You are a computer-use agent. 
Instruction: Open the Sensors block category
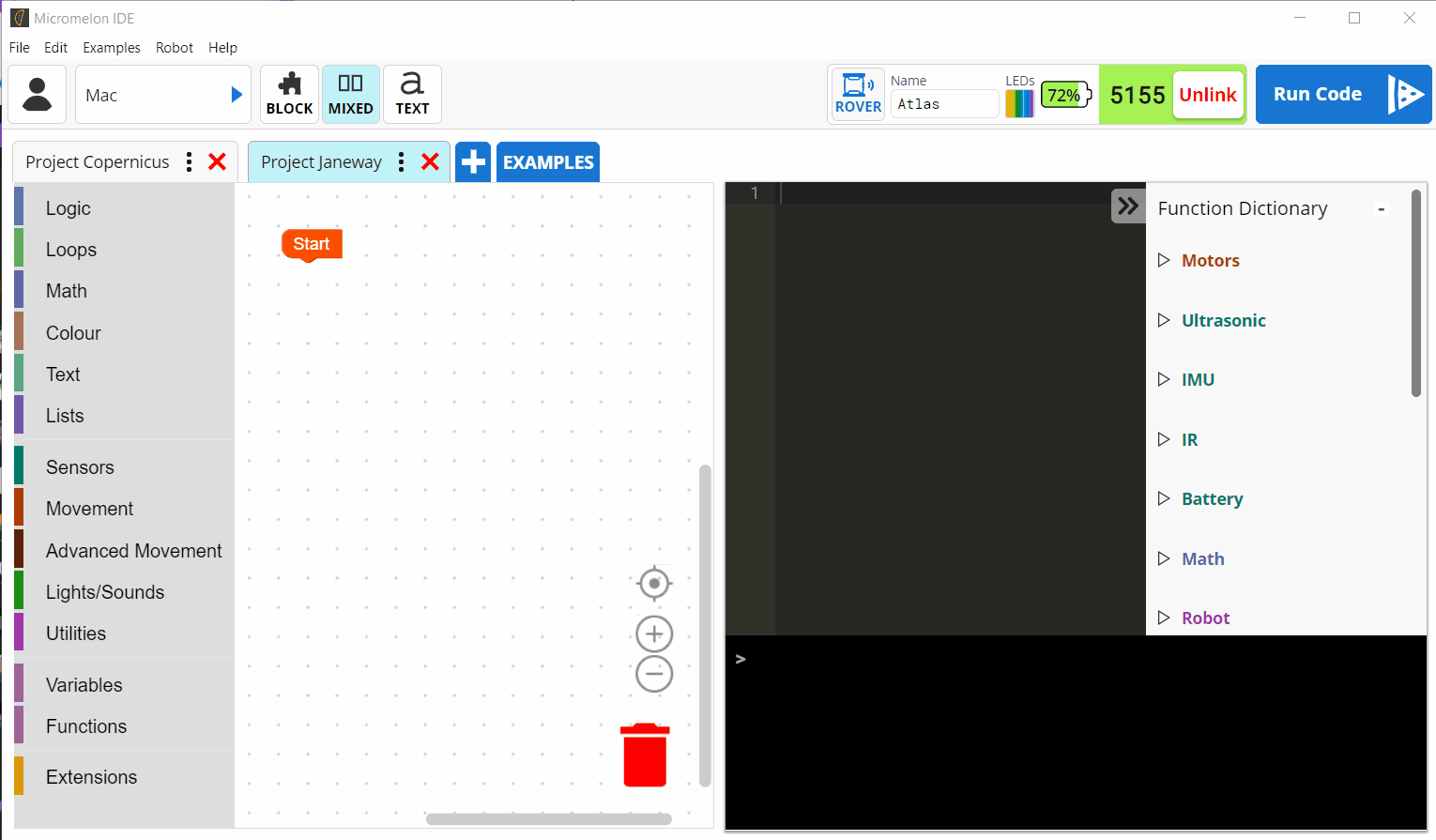click(124, 467)
